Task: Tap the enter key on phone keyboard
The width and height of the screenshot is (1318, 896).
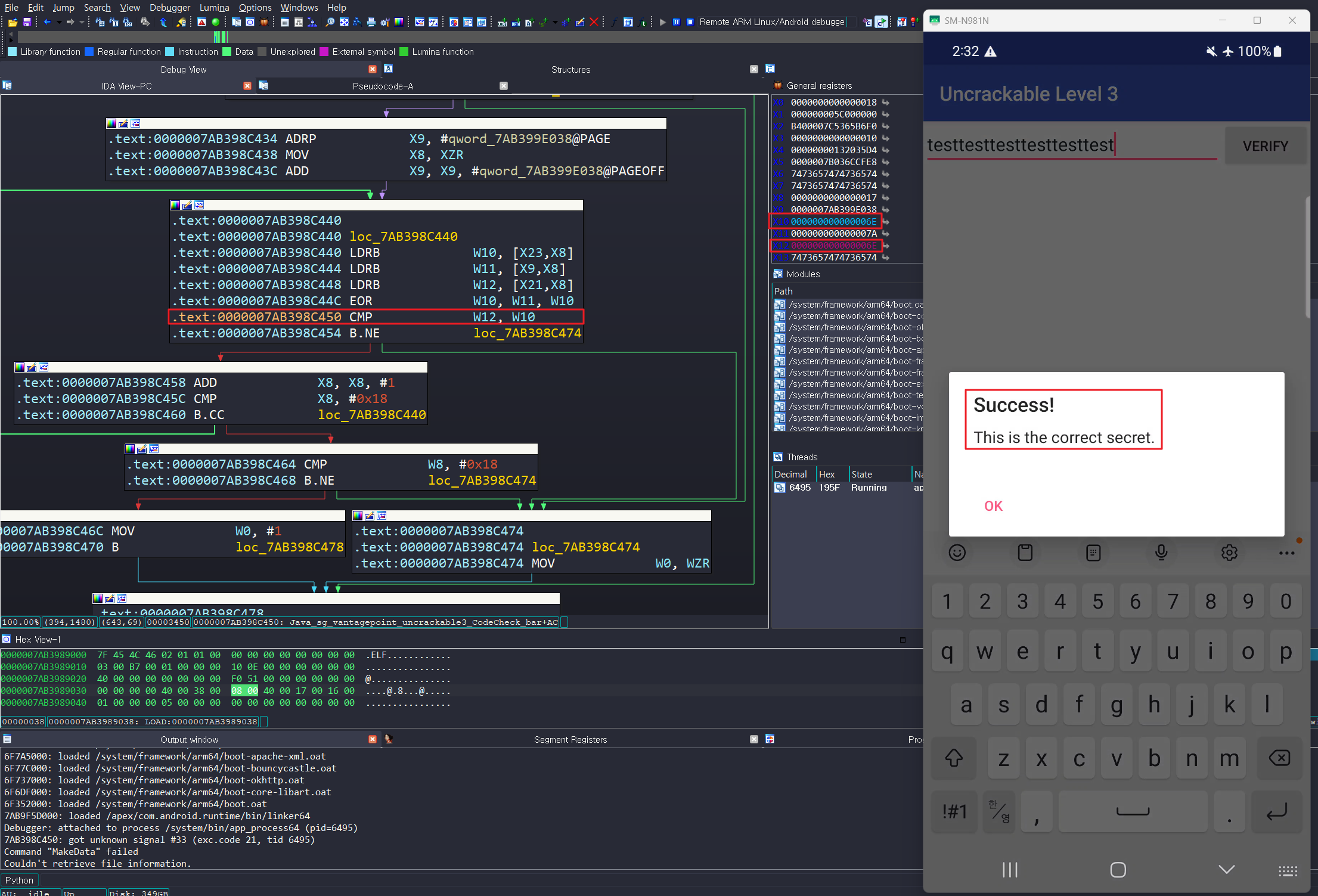Action: (1276, 811)
